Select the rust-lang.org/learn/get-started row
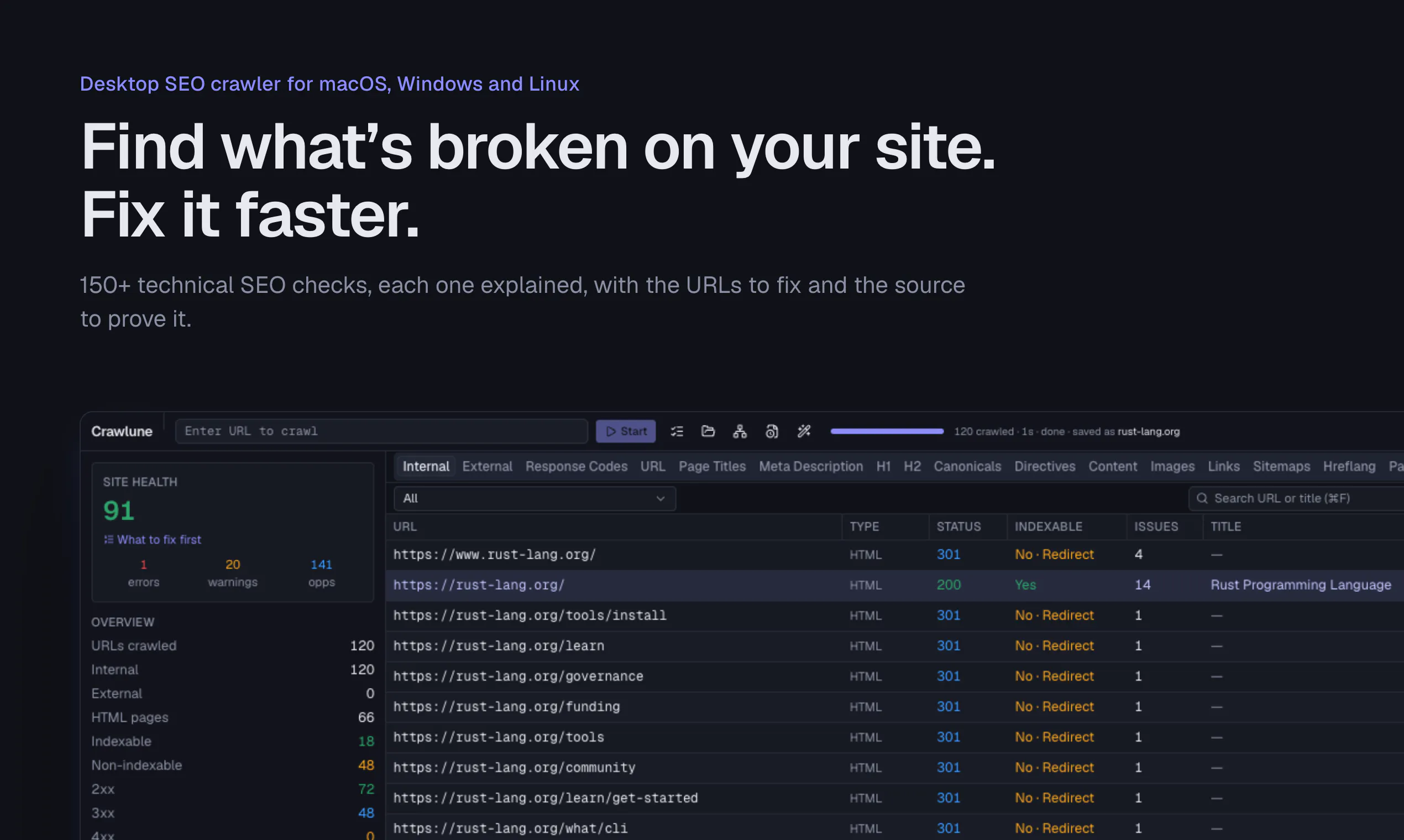Viewport: 1404px width, 840px height. pos(894,798)
